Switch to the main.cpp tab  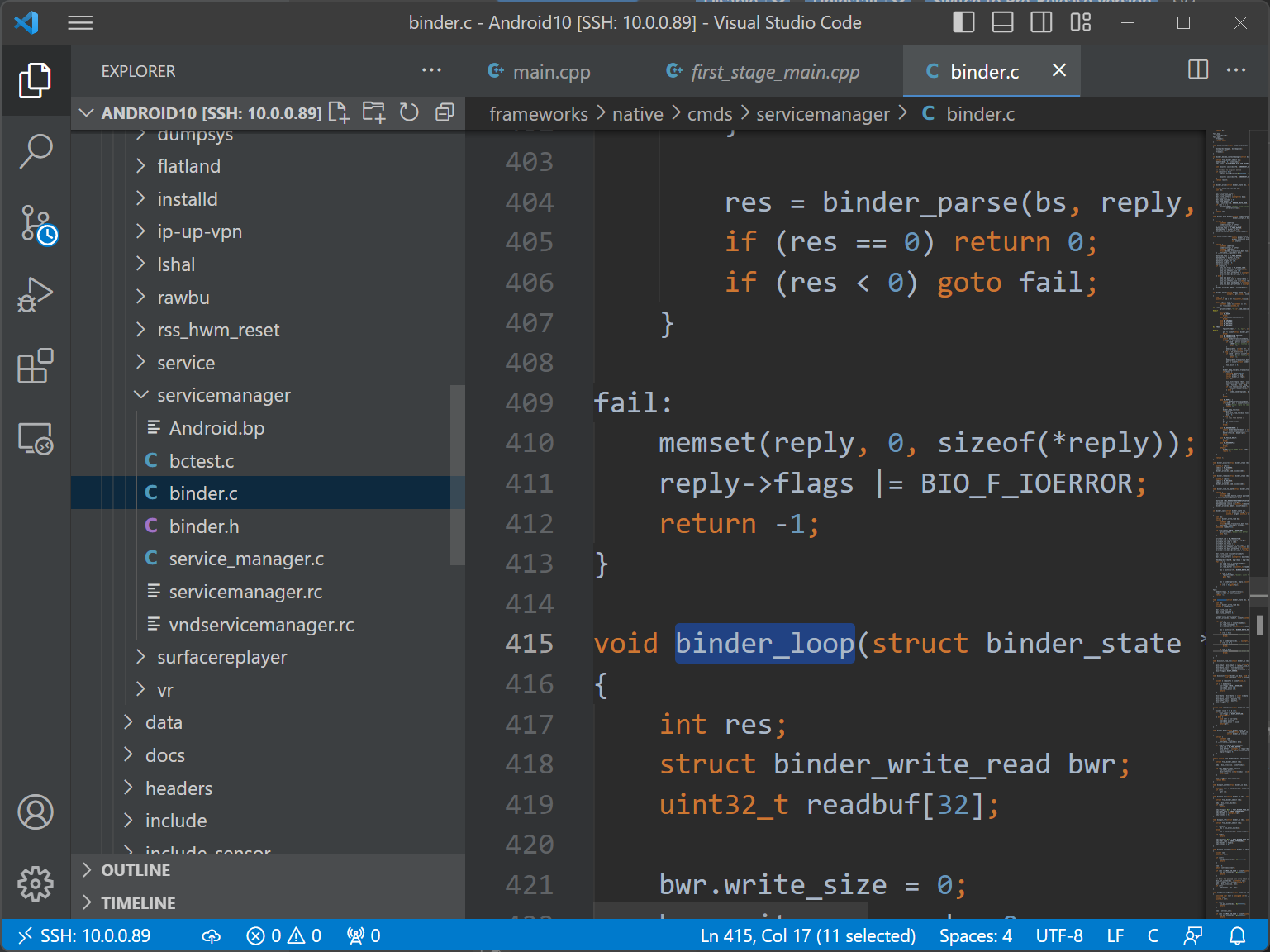550,72
